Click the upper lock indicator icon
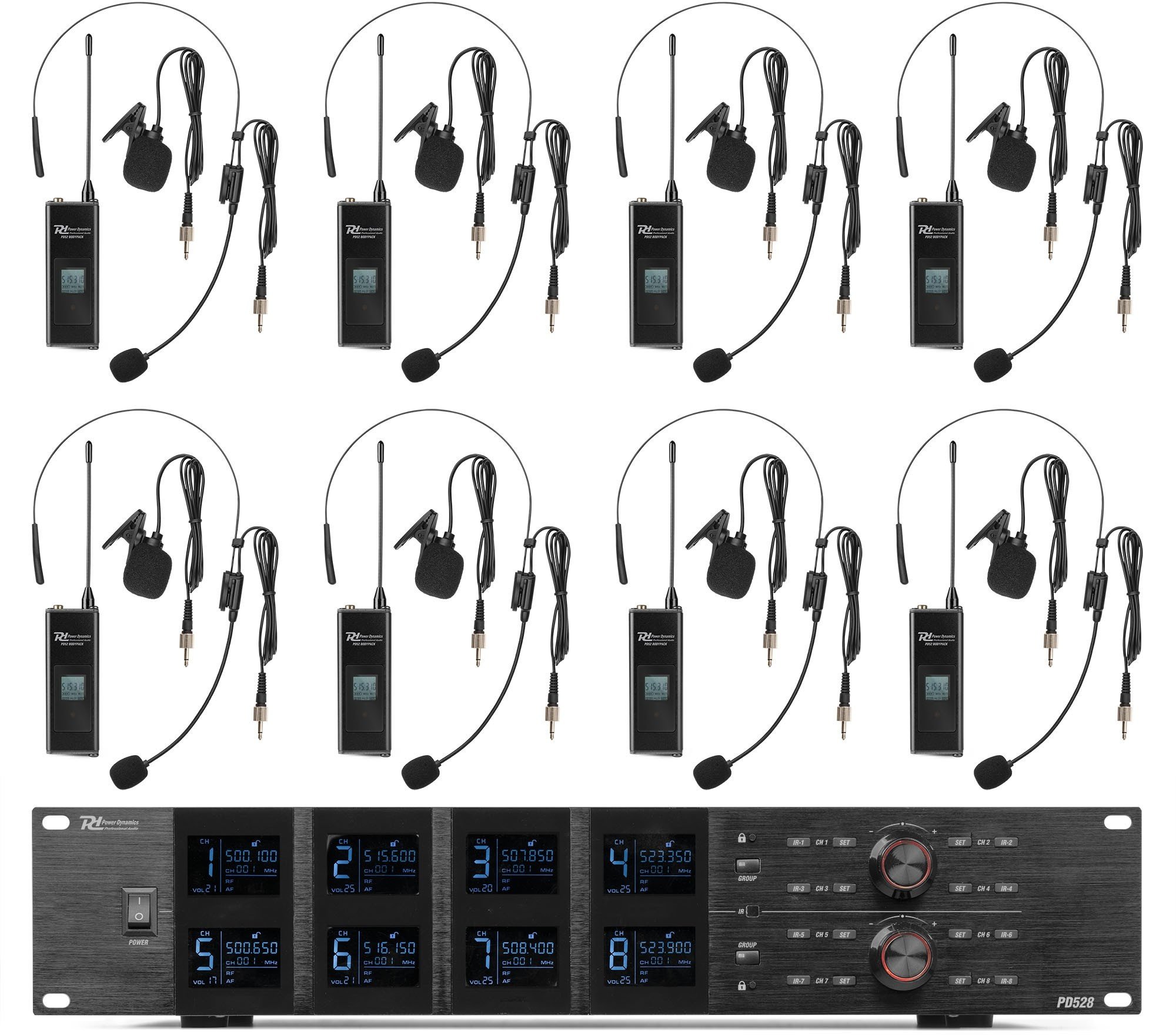This screenshot has height=1035, width=1176. click(742, 838)
